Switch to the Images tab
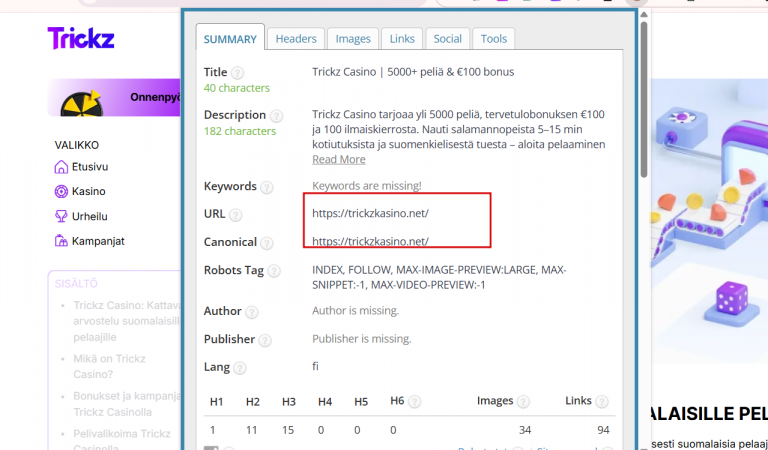This screenshot has height=450, width=768. 353,39
